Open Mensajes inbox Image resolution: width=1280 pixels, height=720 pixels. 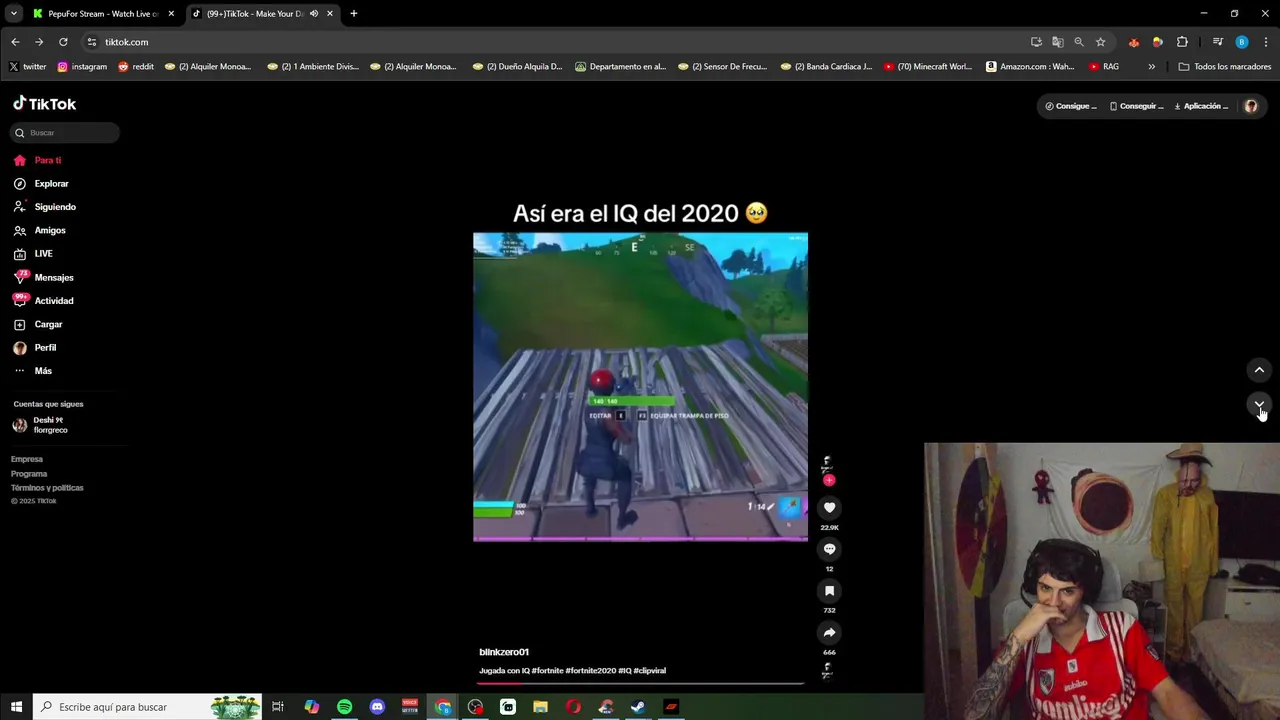[x=44, y=278]
